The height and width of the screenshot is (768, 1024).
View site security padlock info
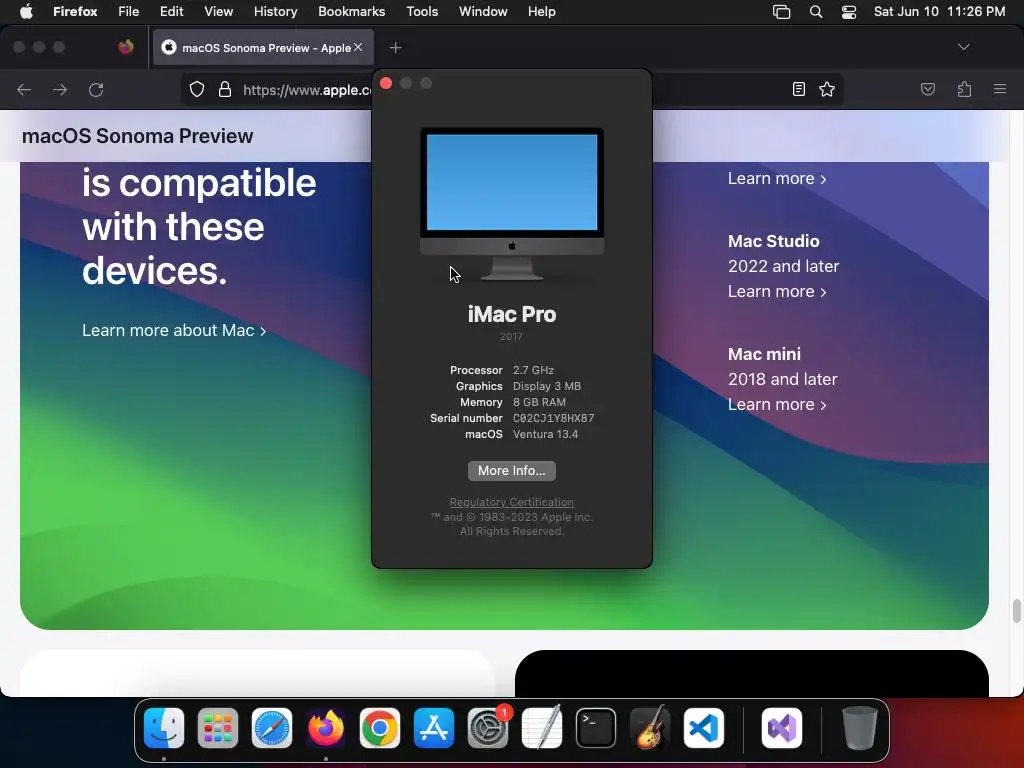tap(225, 89)
